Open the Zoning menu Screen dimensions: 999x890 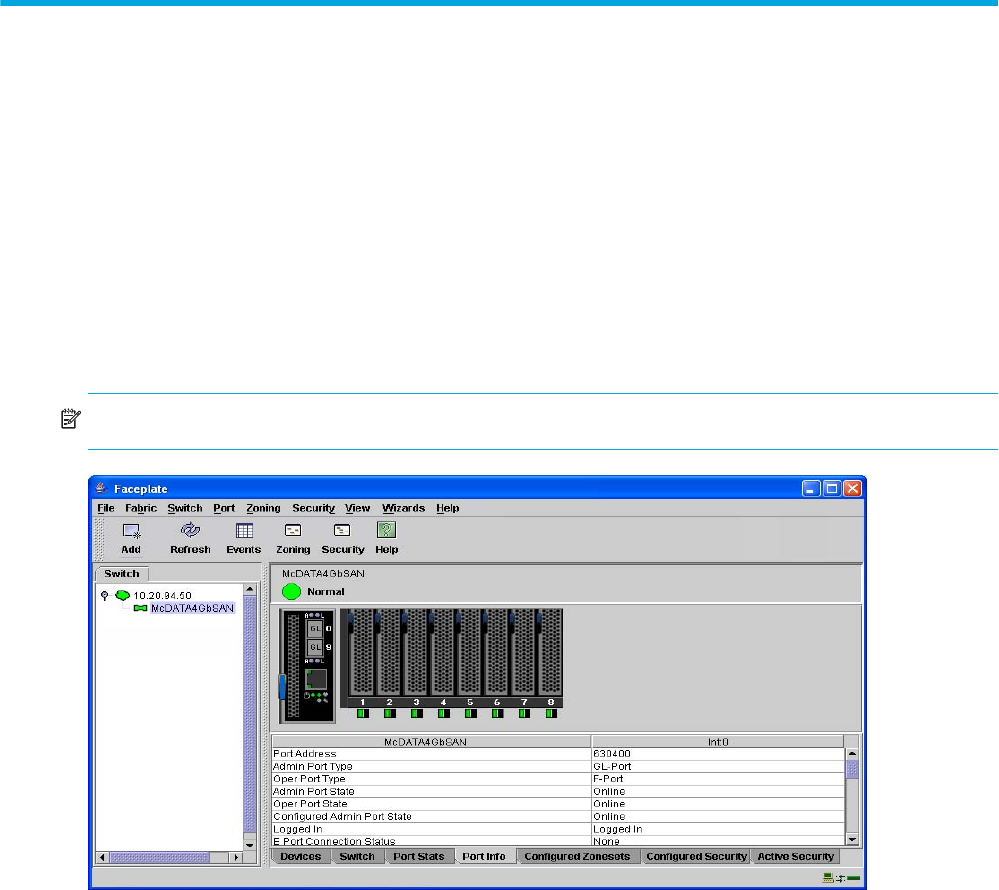(x=263, y=508)
